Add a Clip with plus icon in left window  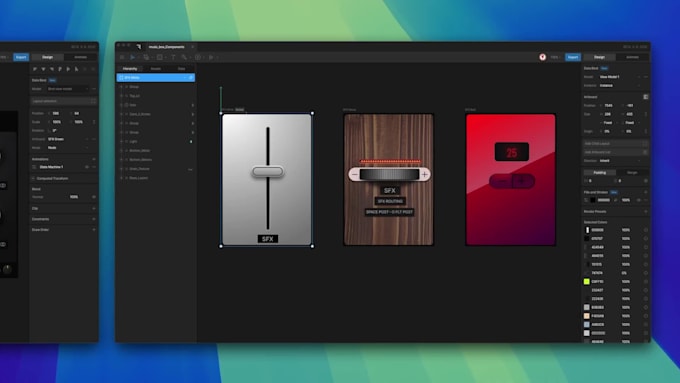click(94, 209)
